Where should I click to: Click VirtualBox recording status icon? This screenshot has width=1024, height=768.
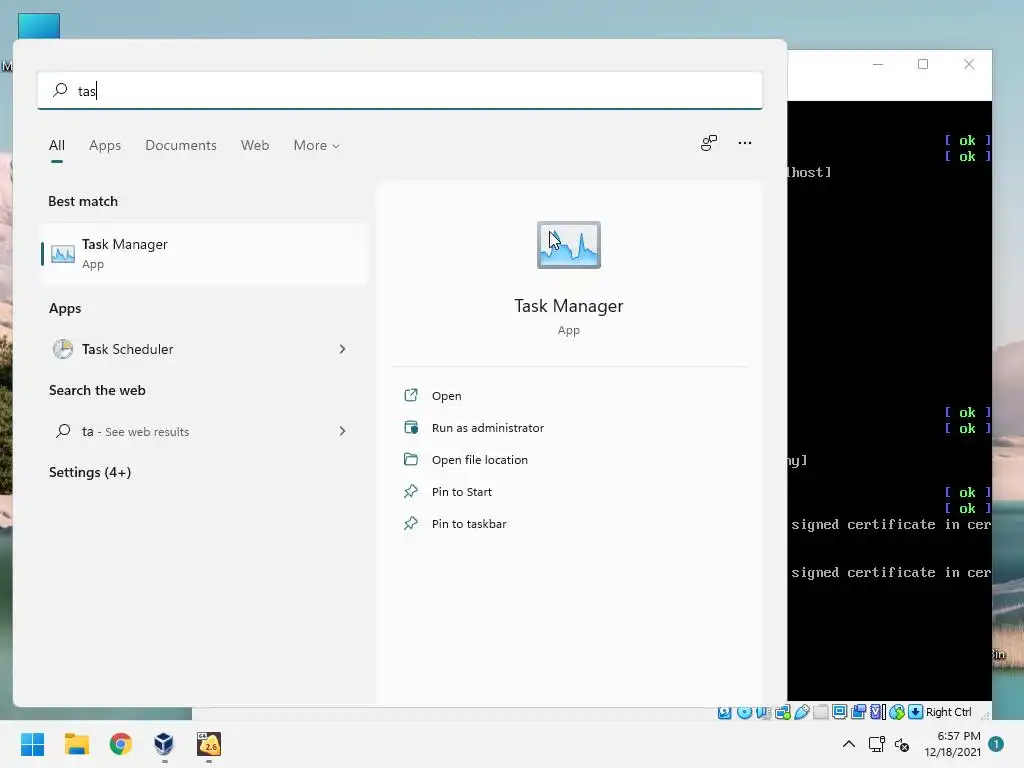[x=858, y=712]
